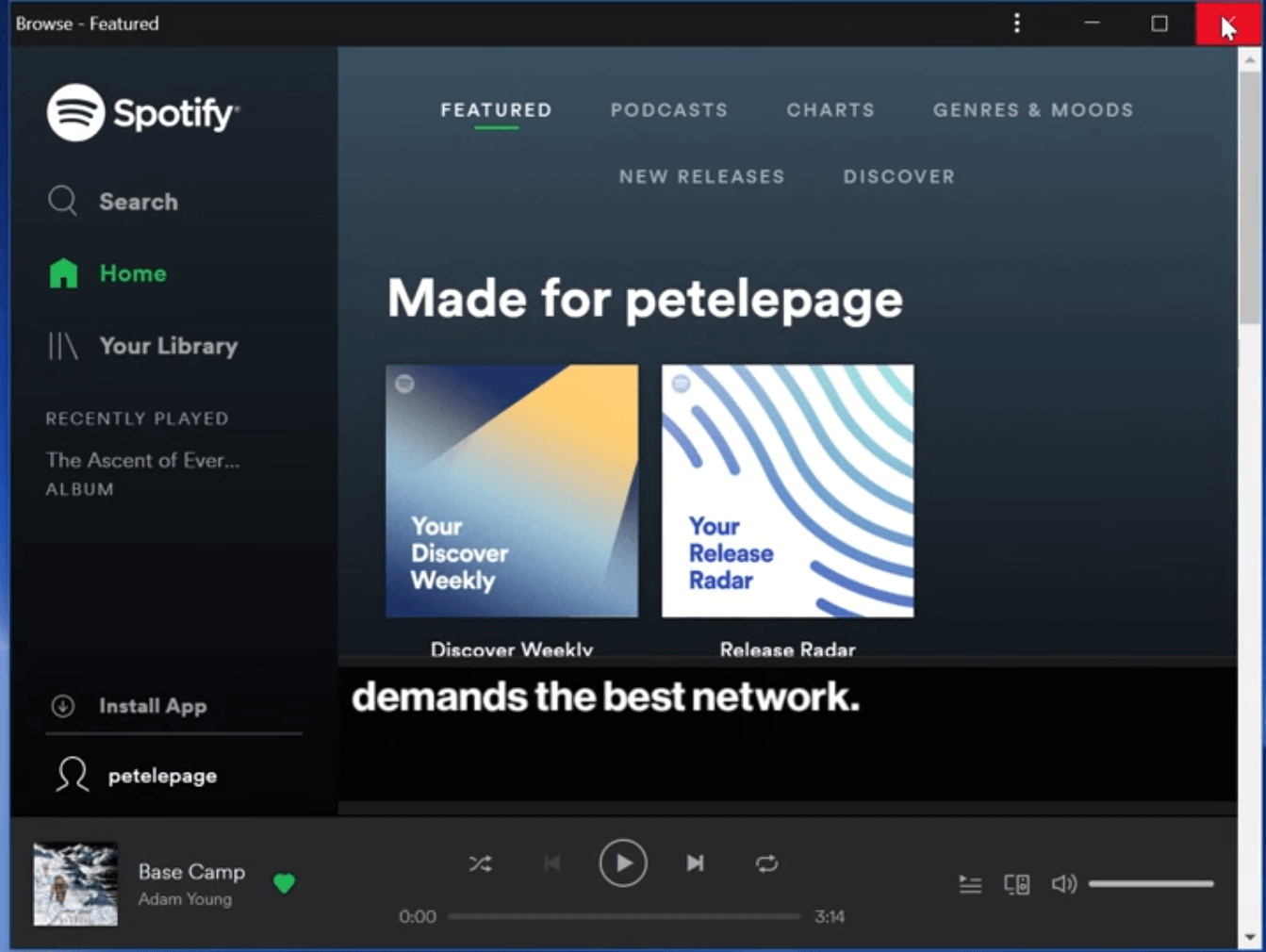The height and width of the screenshot is (952, 1266).
Task: Skip to next track
Action: 695,863
